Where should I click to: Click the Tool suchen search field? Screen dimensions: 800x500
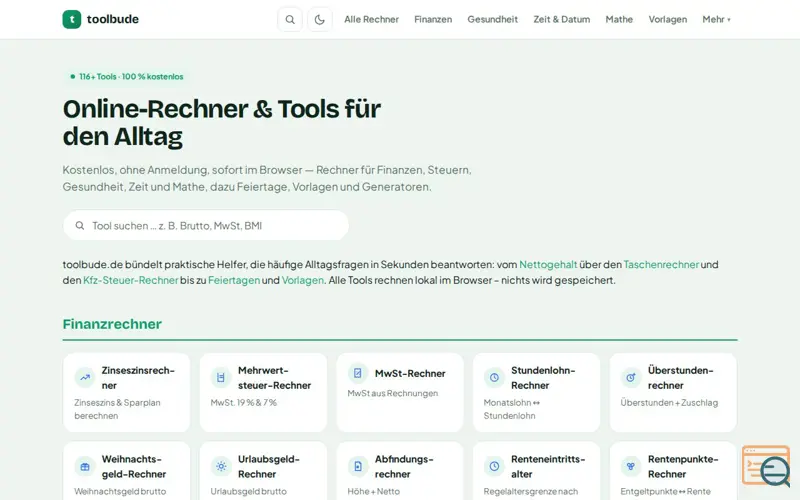click(x=206, y=226)
